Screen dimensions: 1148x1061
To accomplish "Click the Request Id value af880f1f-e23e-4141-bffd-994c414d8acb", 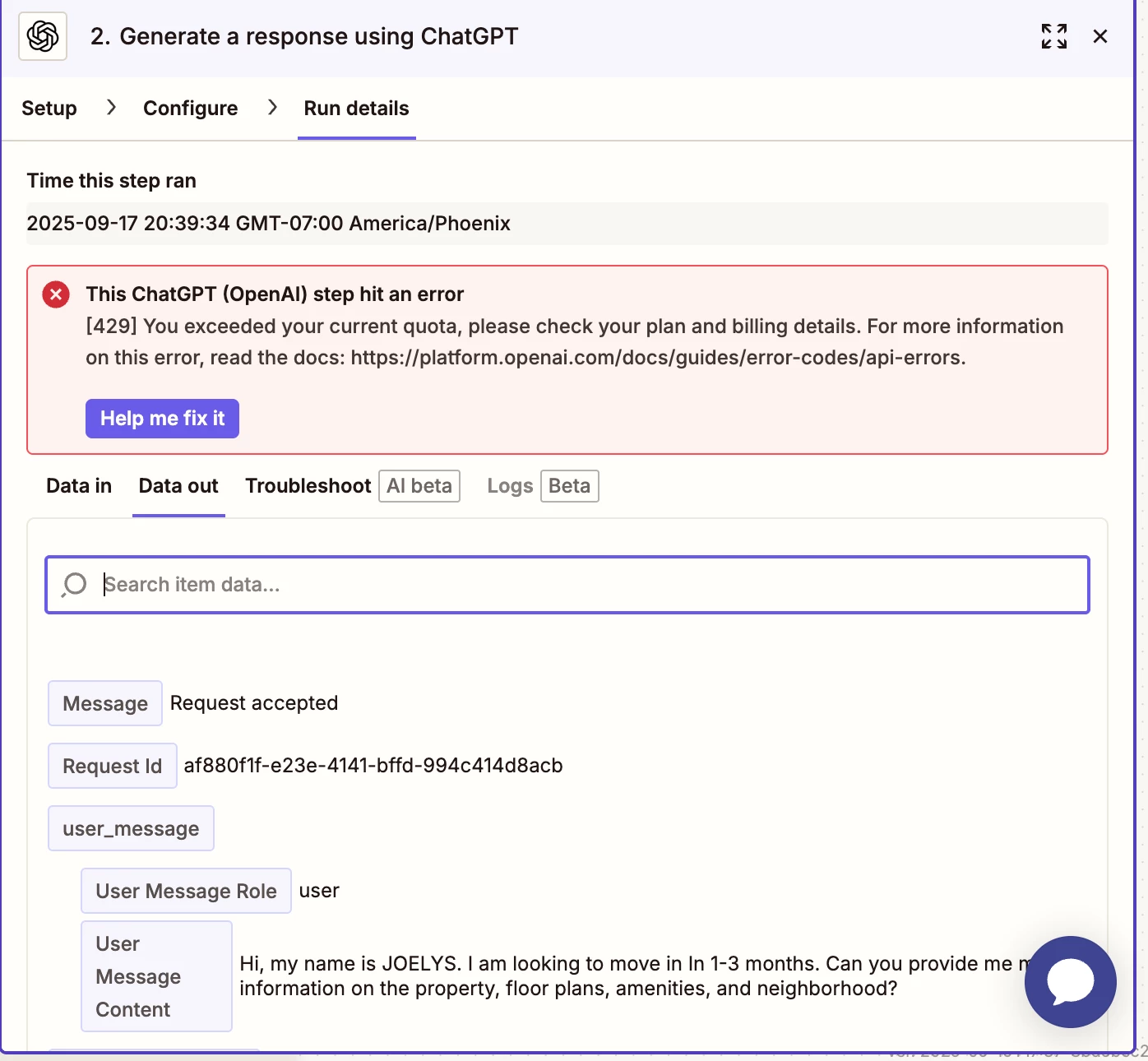I will pos(373,766).
